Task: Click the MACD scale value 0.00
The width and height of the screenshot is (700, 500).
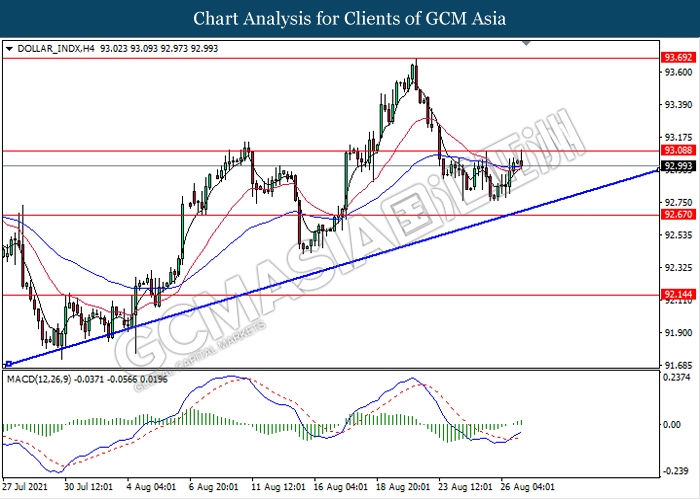Action: pos(672,425)
